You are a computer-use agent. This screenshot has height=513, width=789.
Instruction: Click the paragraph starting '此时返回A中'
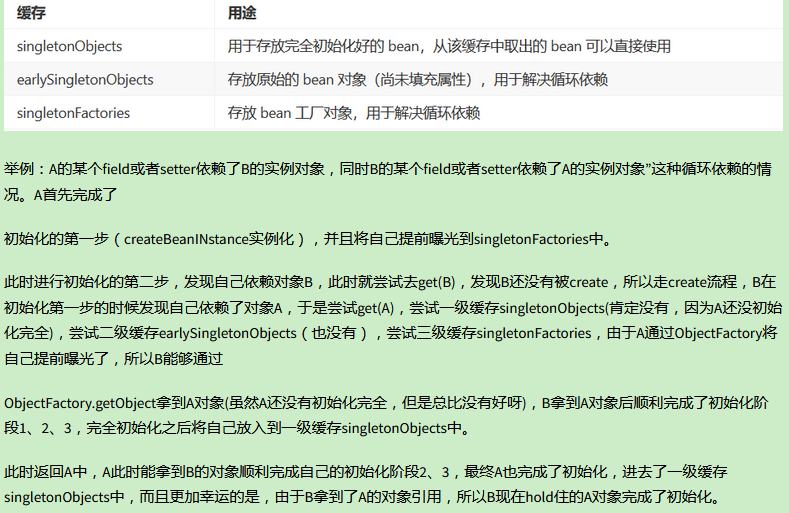[366, 484]
